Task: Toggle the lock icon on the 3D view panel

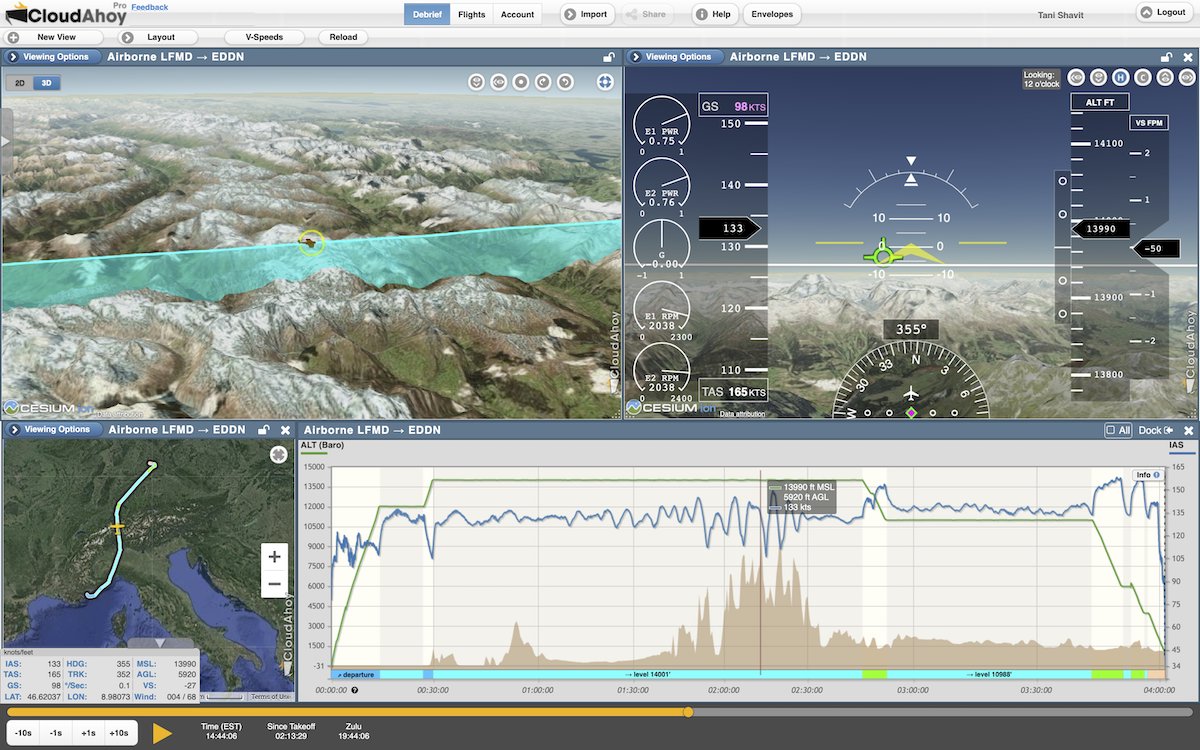Action: 608,58
